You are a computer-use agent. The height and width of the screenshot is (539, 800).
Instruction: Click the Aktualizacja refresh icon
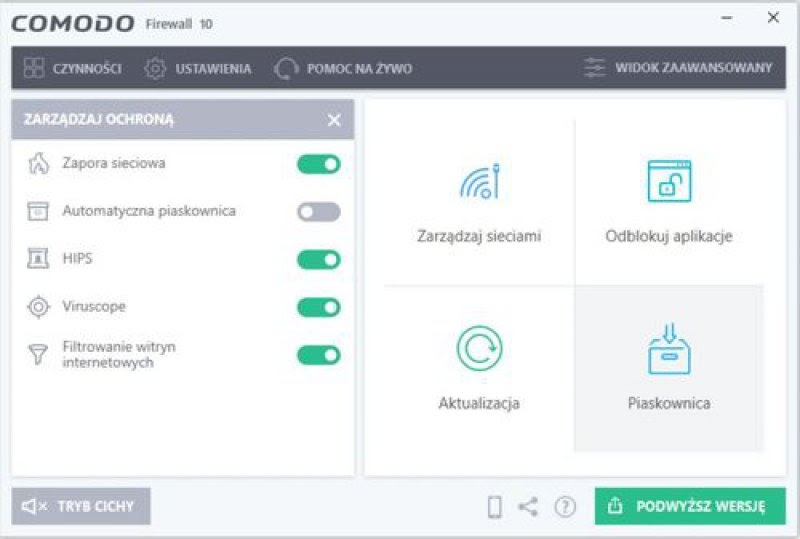(x=479, y=348)
